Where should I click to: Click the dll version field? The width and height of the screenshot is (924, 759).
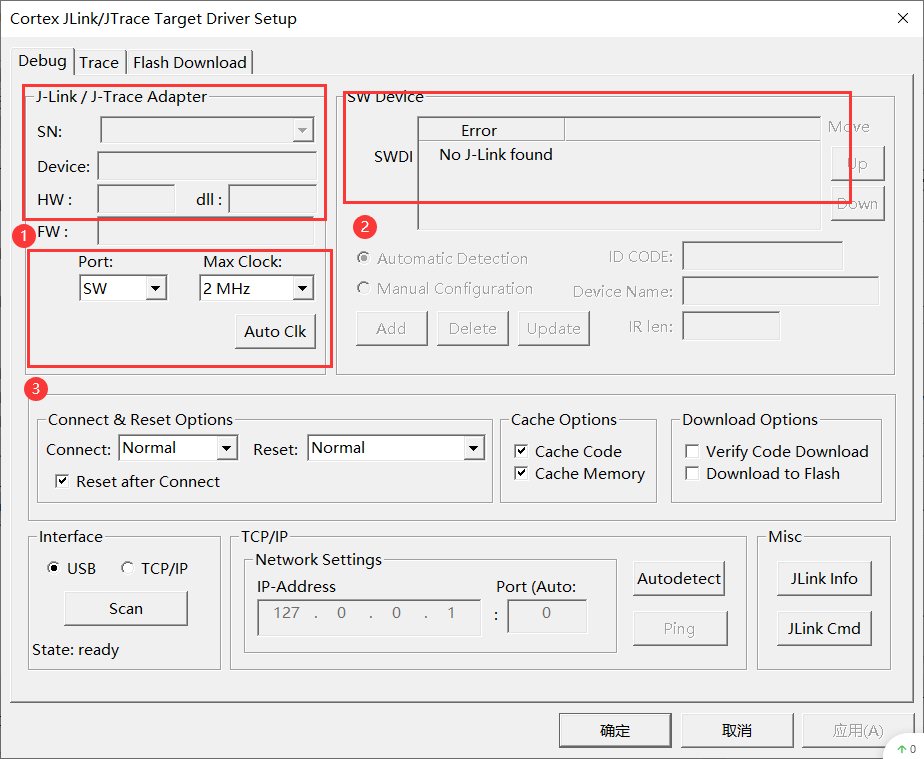(x=272, y=199)
